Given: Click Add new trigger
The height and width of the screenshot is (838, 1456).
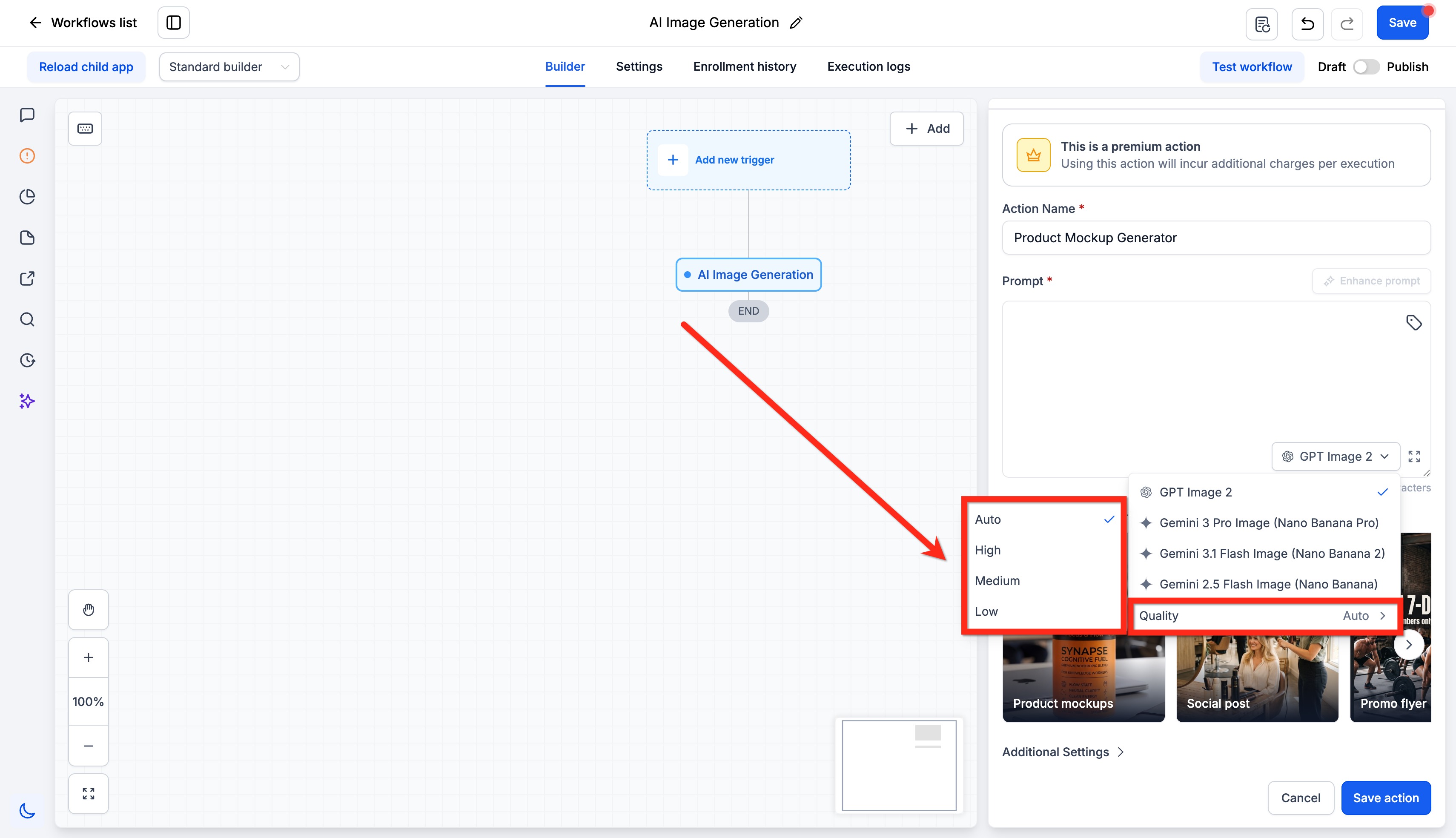Looking at the screenshot, I should tap(748, 160).
